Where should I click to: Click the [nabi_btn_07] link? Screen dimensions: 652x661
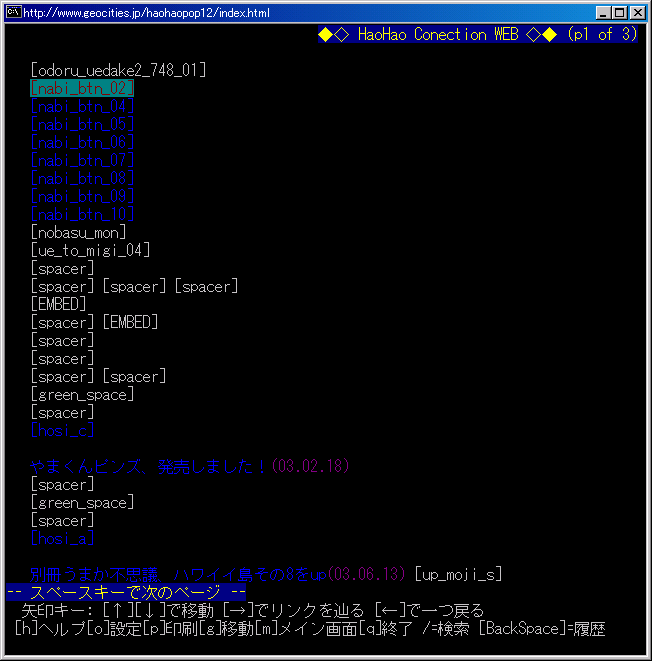click(82, 160)
